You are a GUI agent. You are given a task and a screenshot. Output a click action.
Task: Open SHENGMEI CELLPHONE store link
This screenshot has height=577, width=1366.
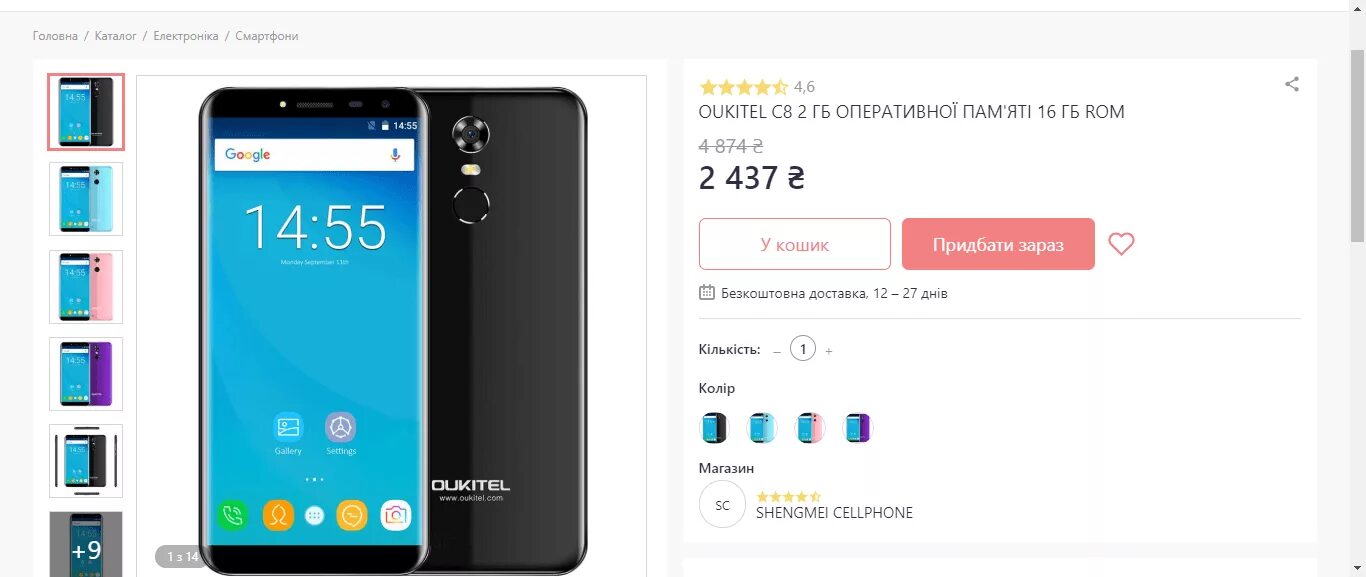coord(834,513)
